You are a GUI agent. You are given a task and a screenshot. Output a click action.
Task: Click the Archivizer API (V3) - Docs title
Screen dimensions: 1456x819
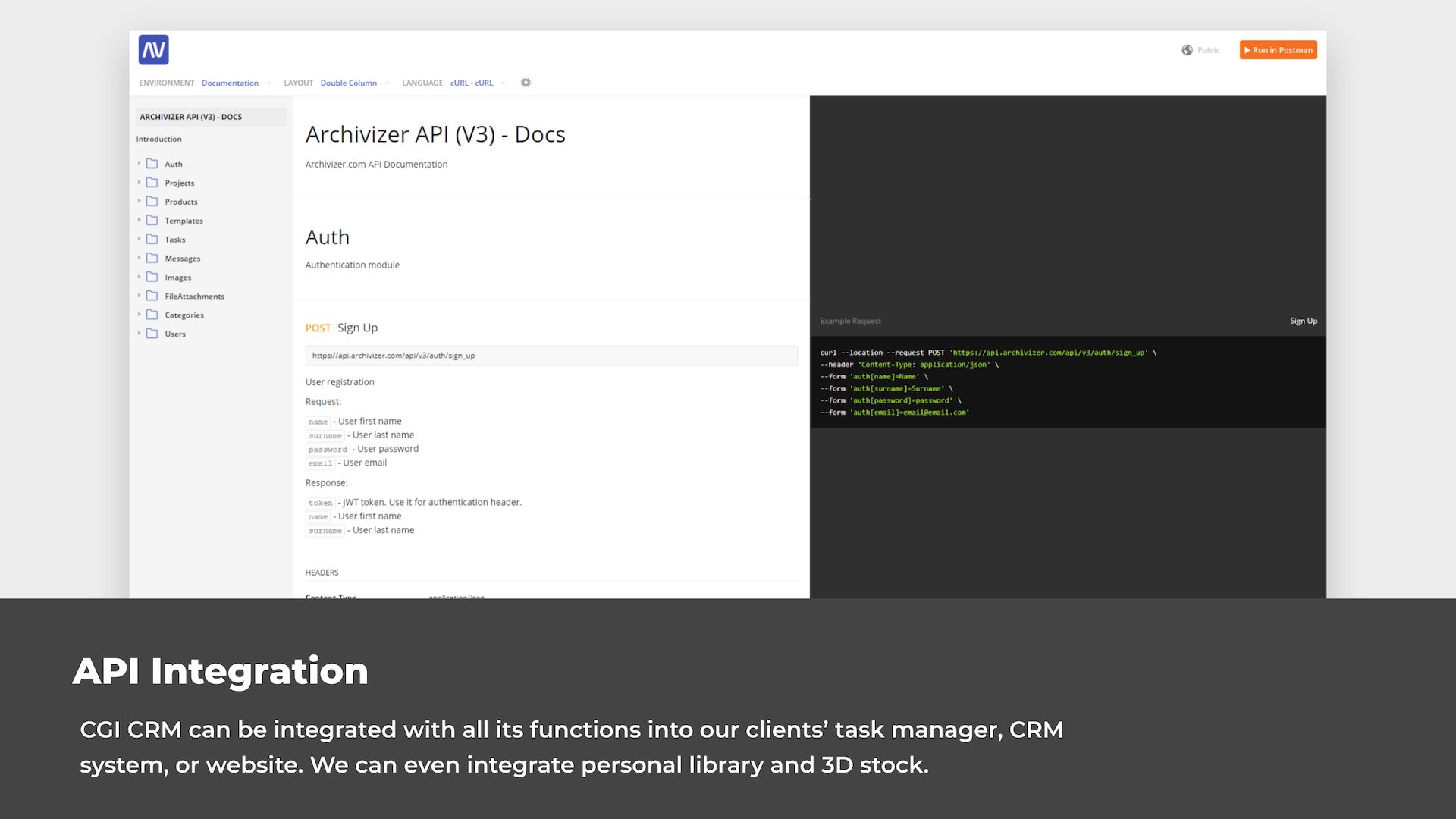coord(435,134)
